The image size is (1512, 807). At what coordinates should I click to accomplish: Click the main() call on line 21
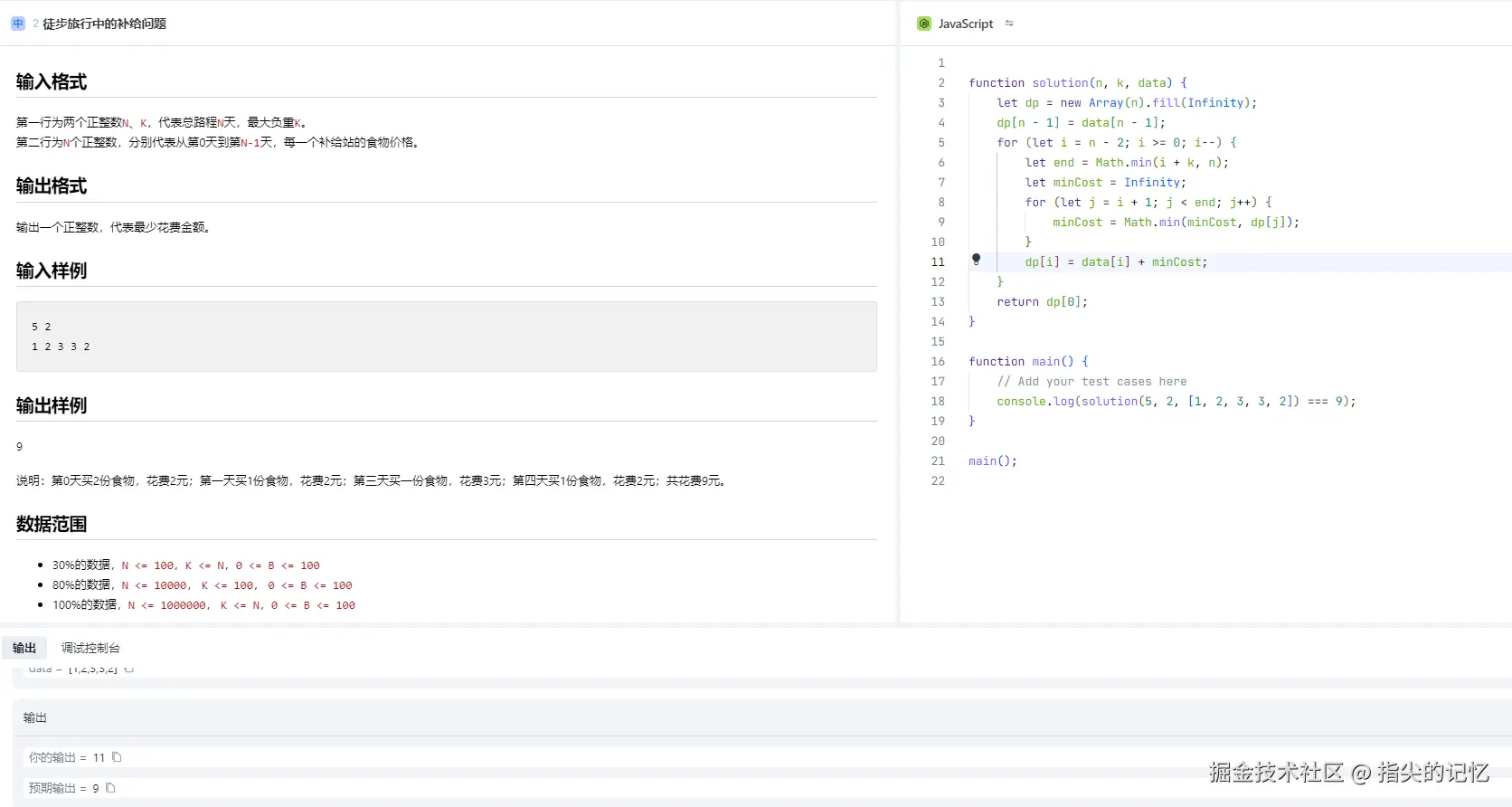pos(992,461)
